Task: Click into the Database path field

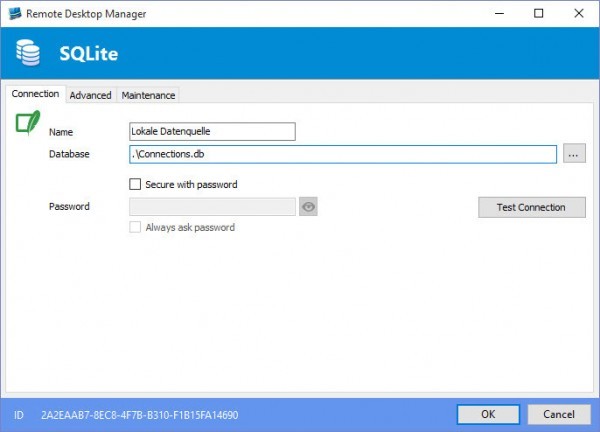Action: click(343, 154)
